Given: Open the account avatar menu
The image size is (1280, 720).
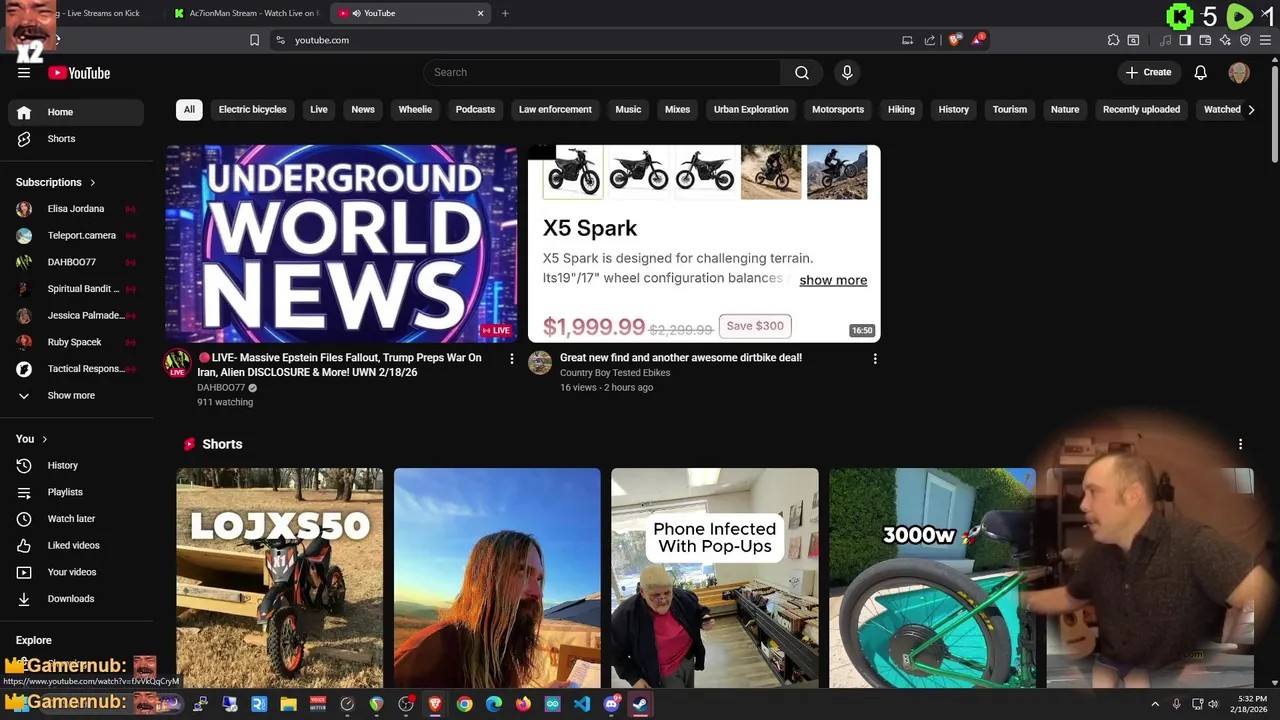Looking at the screenshot, I should pyautogui.click(x=1239, y=72).
